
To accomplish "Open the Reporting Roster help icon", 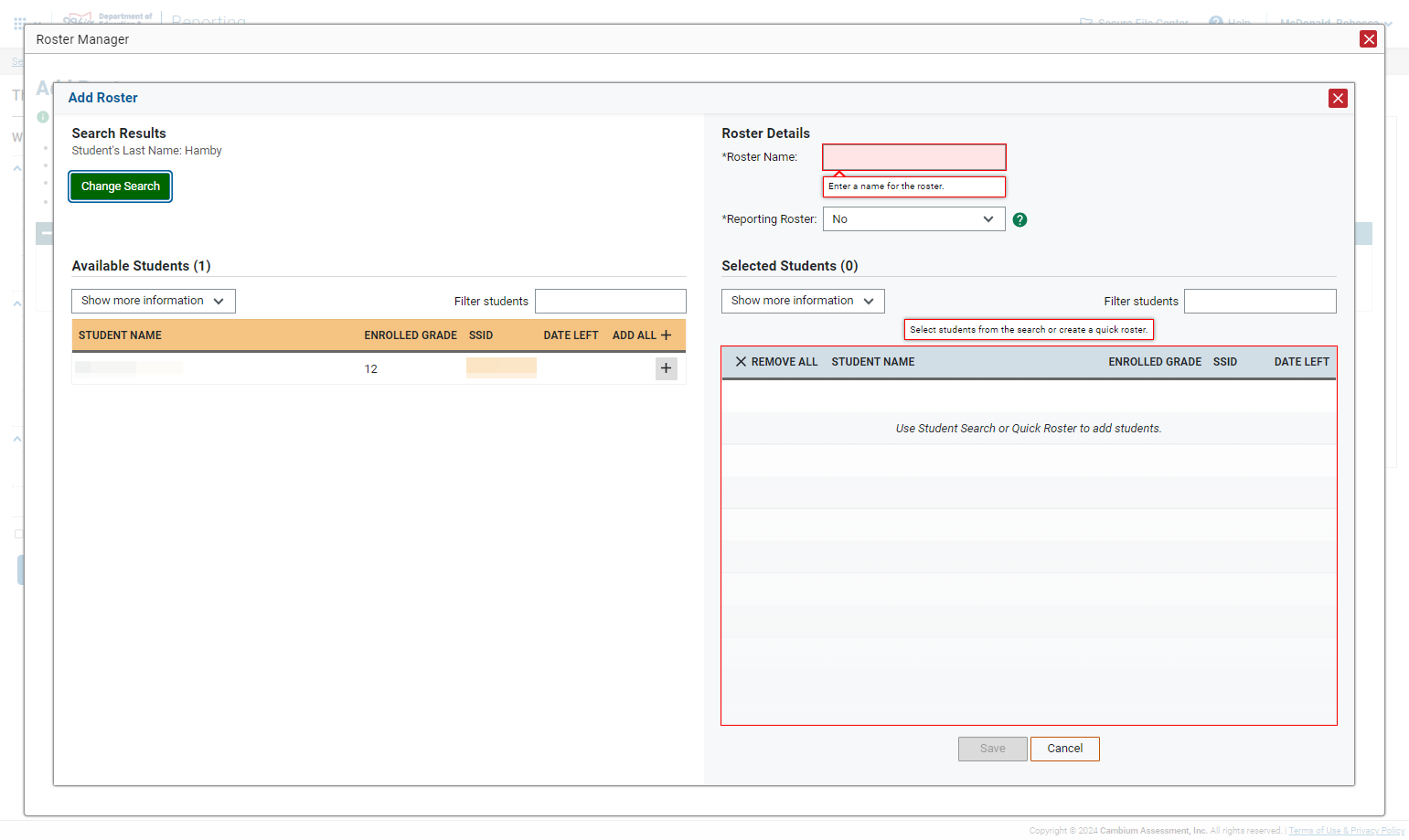I will (1019, 219).
